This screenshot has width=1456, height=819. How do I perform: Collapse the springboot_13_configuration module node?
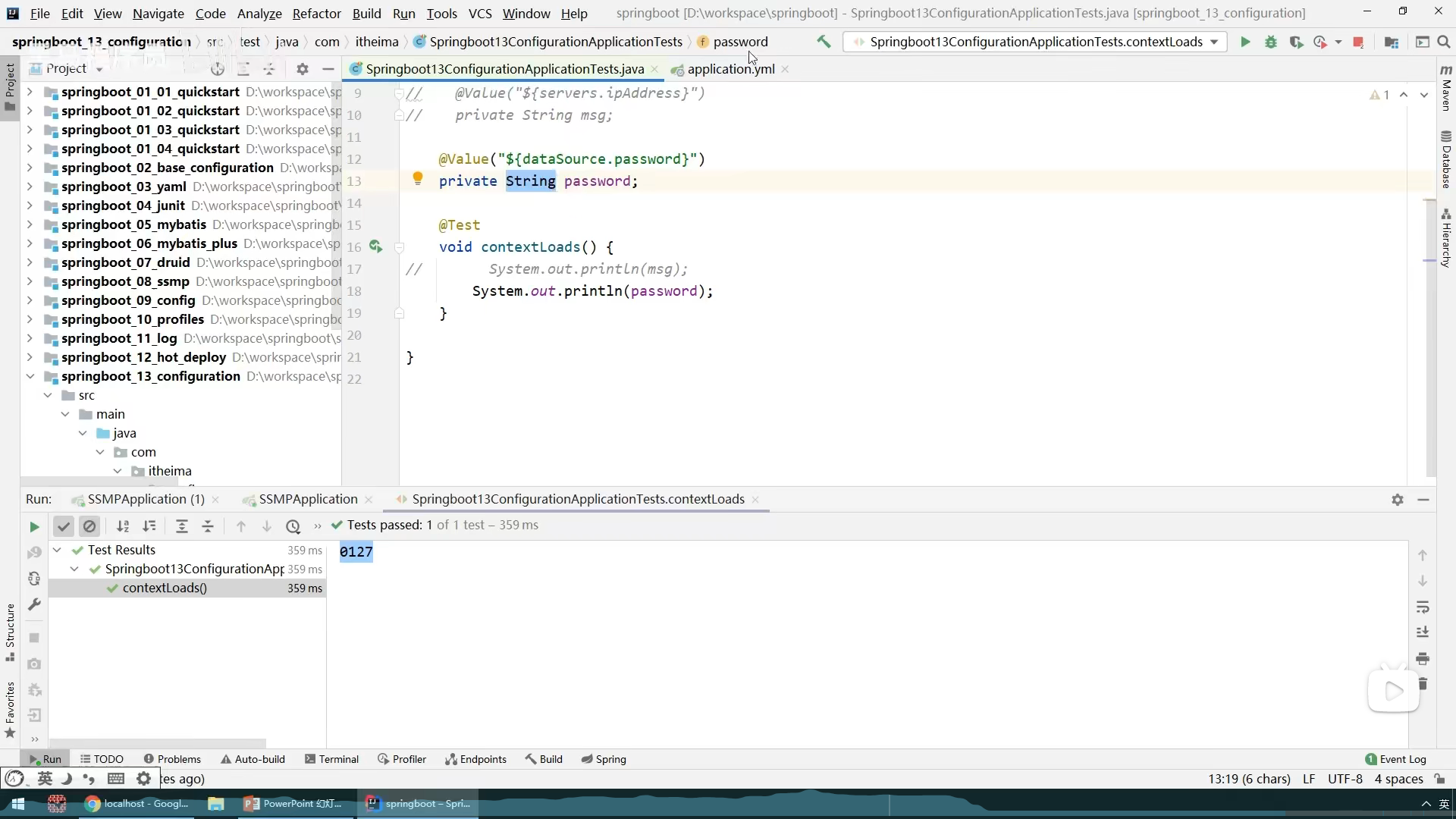pyautogui.click(x=30, y=376)
